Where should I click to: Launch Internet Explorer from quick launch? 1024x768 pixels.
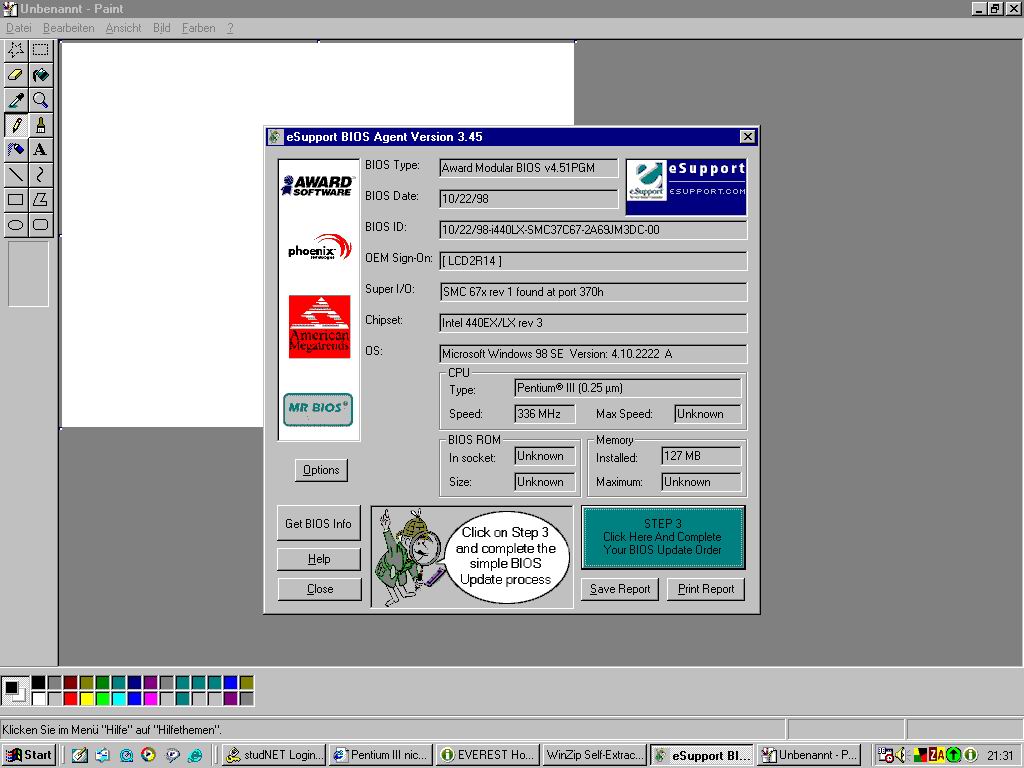point(195,755)
